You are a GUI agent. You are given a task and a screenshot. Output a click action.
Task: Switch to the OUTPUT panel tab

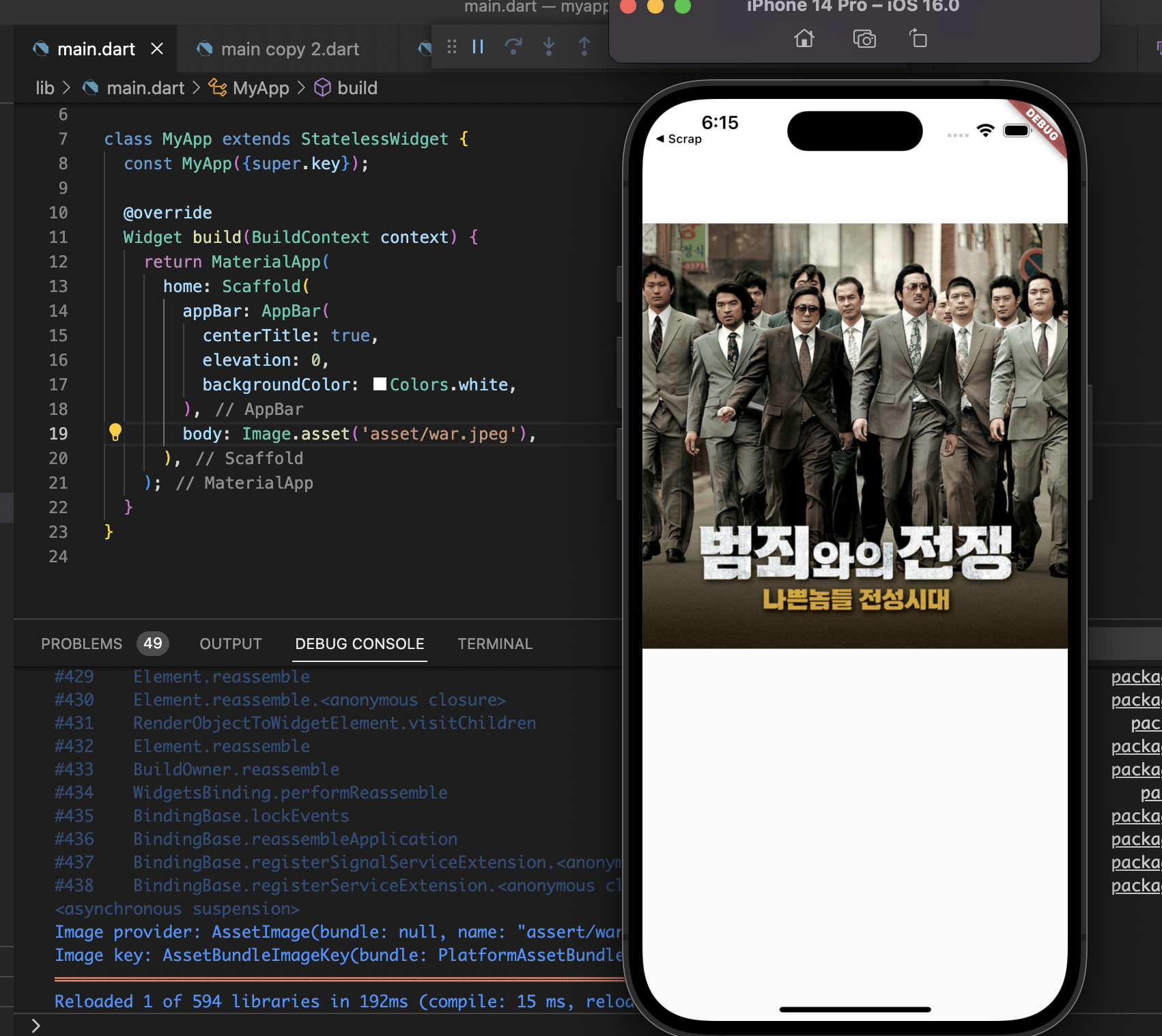(231, 644)
